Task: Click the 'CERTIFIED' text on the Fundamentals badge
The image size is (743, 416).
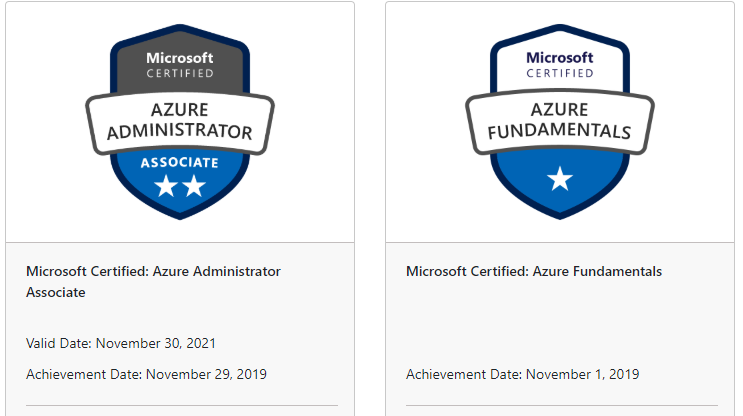Action: (560, 73)
